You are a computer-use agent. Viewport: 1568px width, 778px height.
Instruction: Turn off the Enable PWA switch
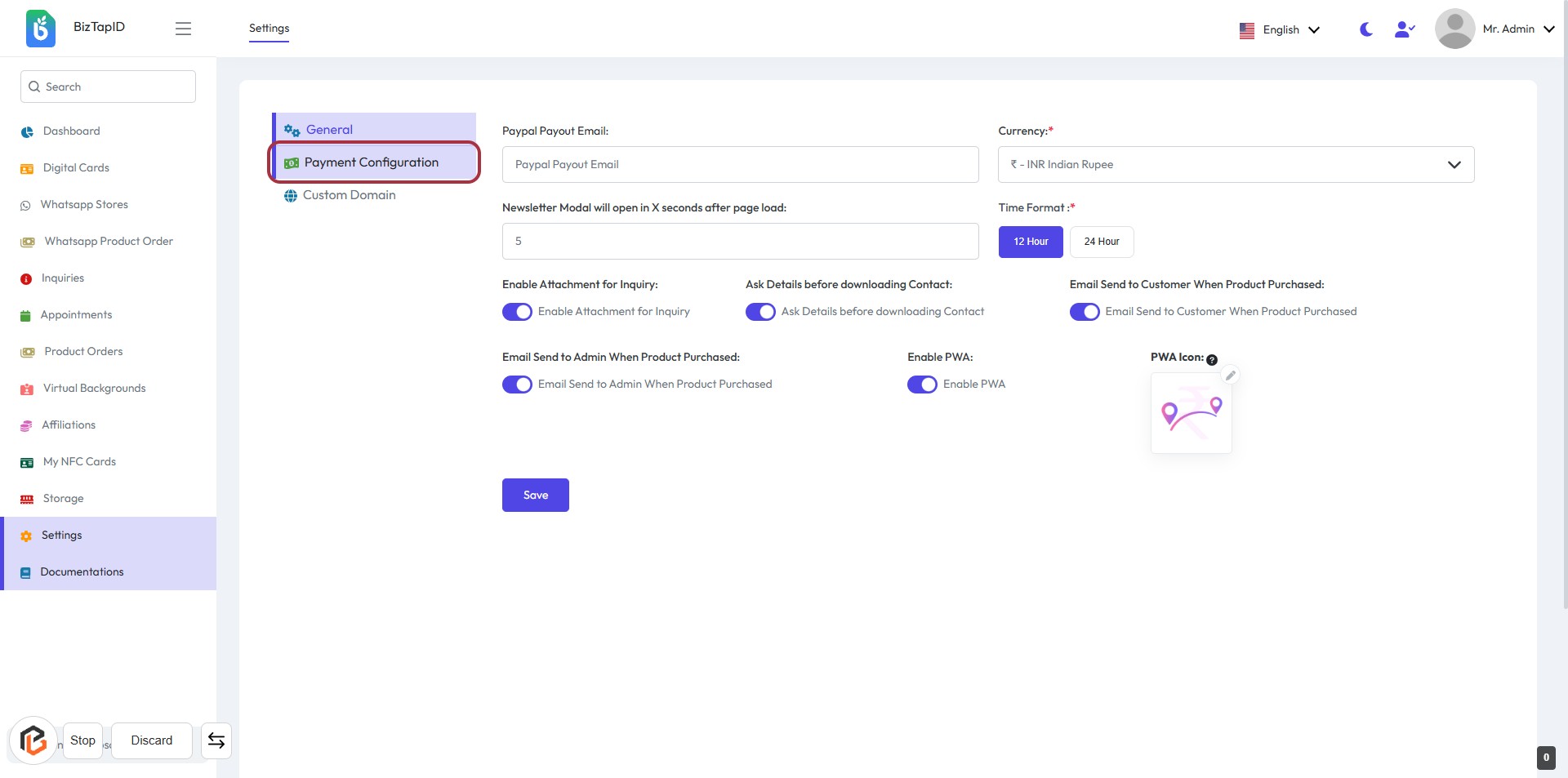click(x=922, y=385)
